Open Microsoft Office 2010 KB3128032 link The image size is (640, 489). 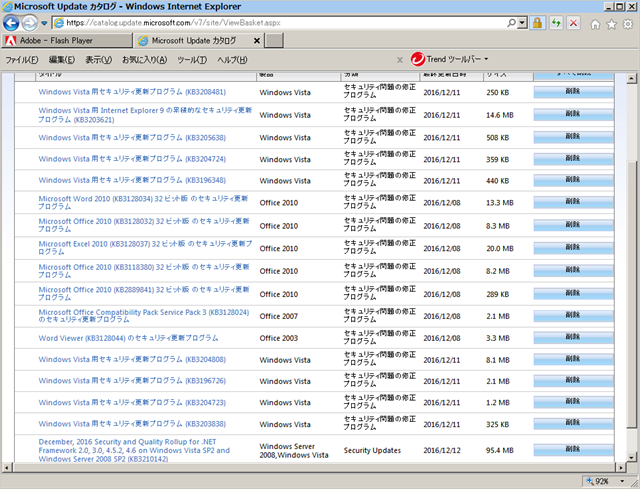144,225
